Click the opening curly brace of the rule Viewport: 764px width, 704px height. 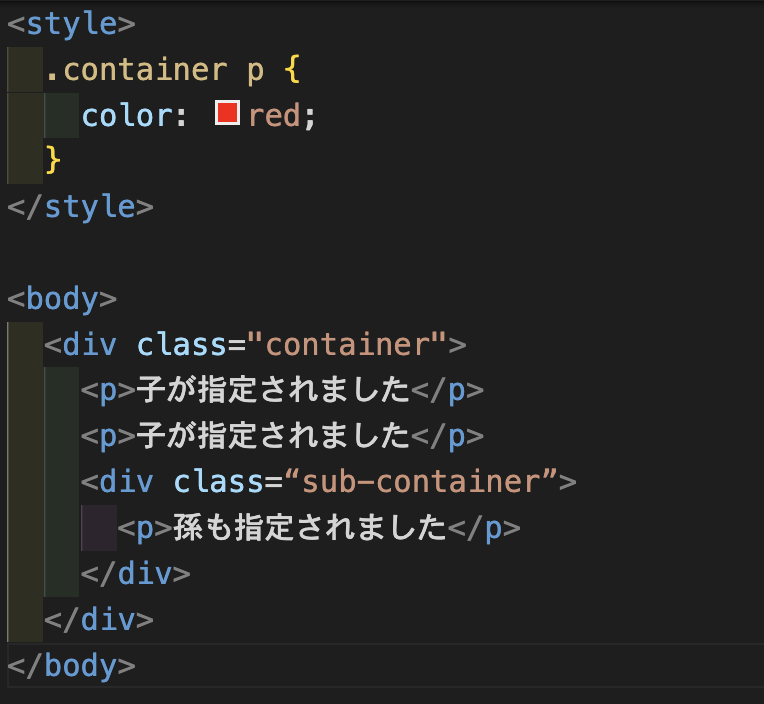point(291,69)
